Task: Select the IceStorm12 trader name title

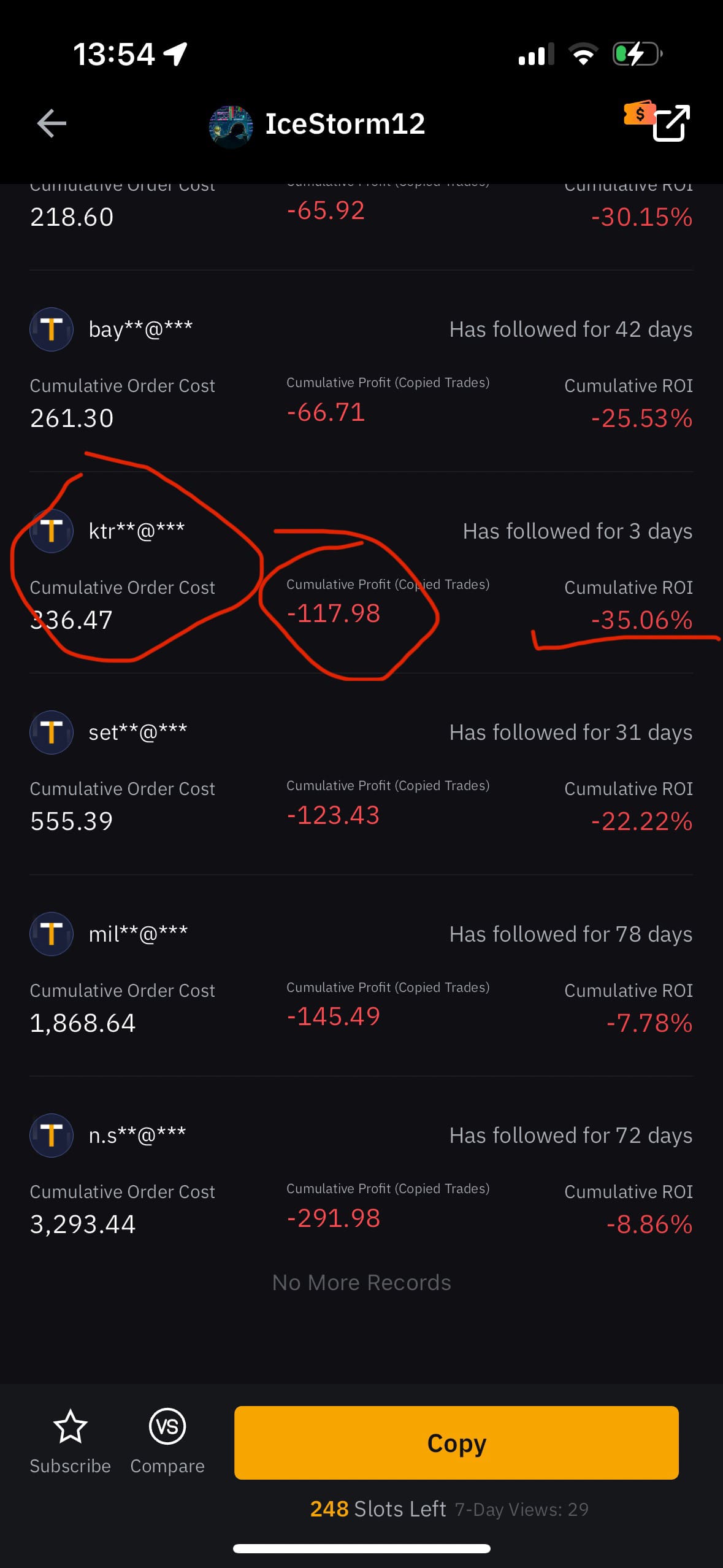Action: (x=345, y=124)
